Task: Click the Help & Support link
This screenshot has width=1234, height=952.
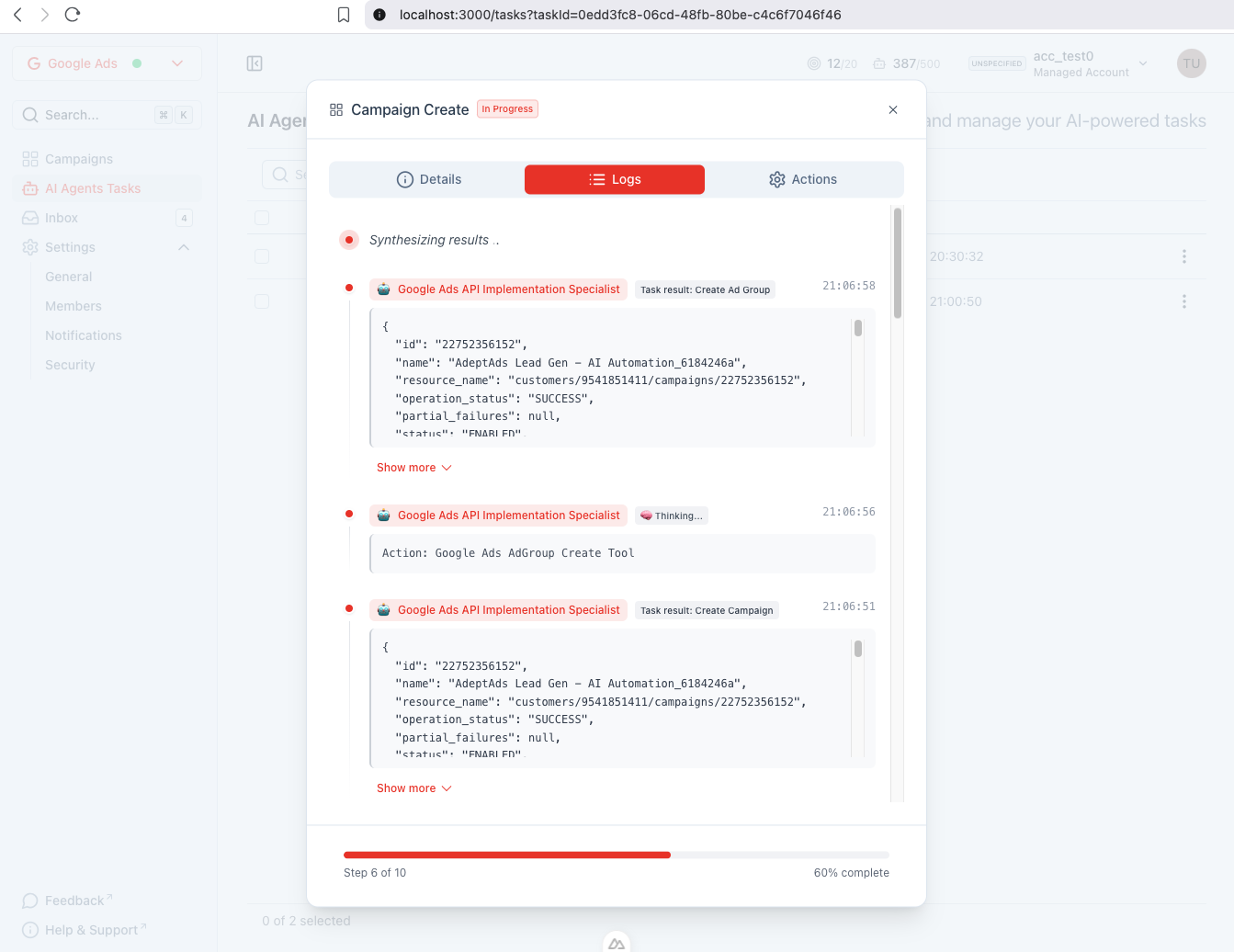Action: click(84, 930)
